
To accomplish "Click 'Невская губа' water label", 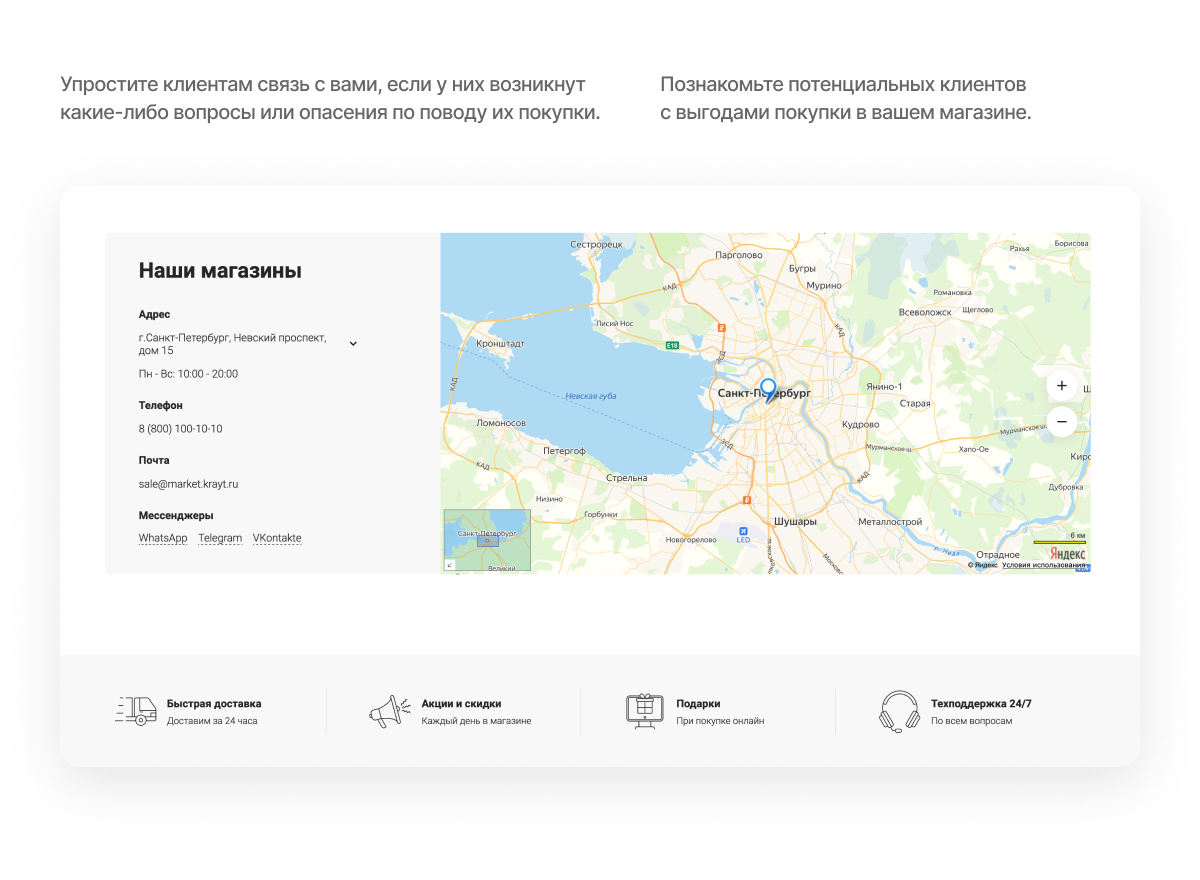I will (591, 396).
